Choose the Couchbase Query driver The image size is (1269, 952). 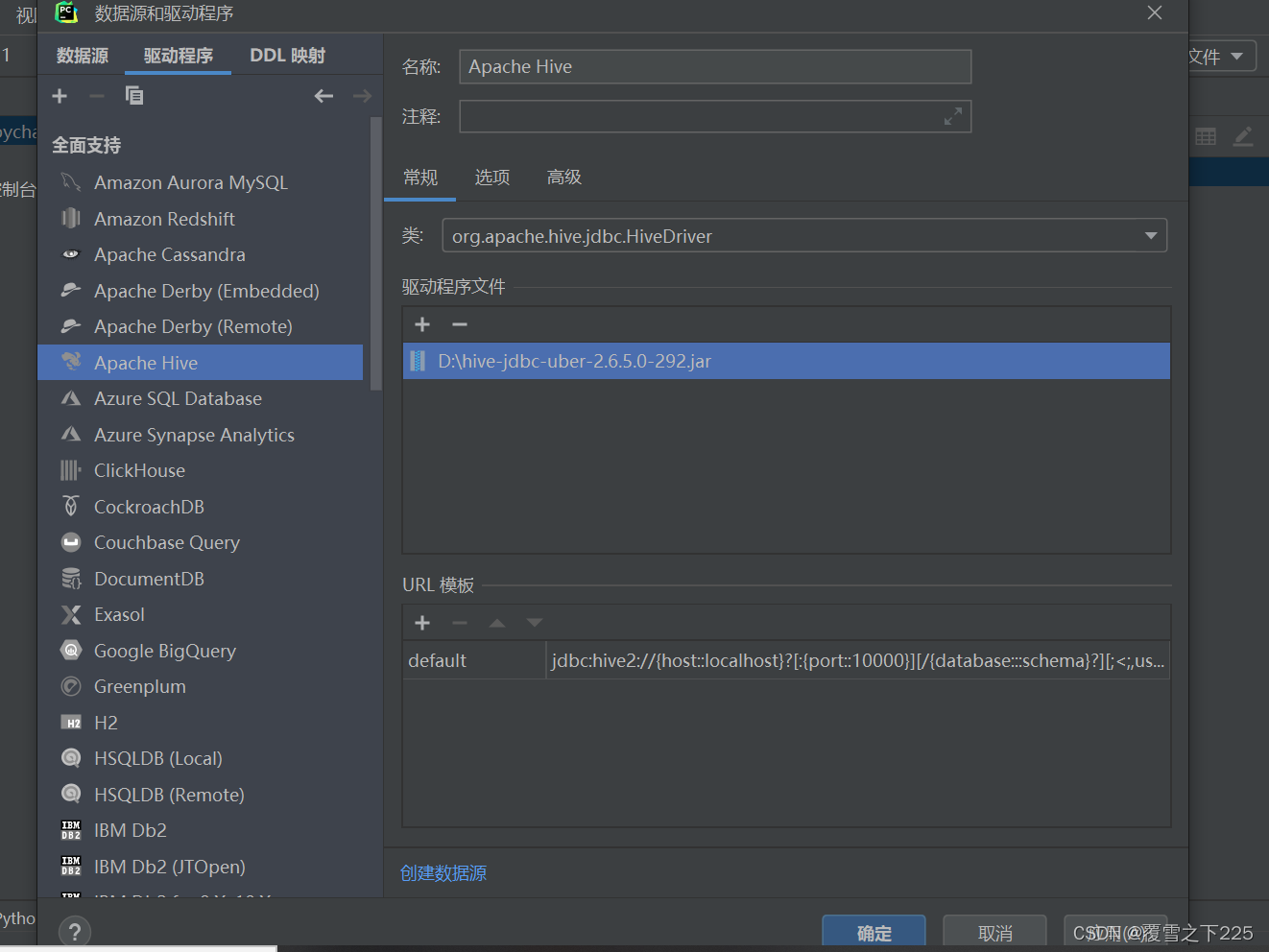pyautogui.click(x=200, y=542)
